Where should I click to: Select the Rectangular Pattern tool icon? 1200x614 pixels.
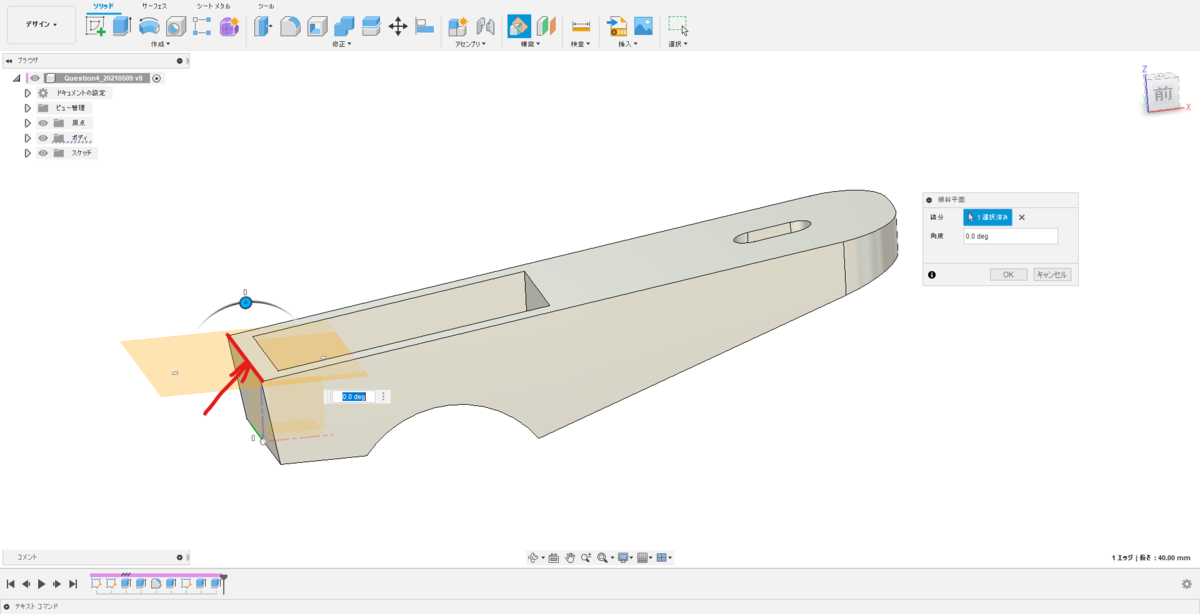pos(202,27)
